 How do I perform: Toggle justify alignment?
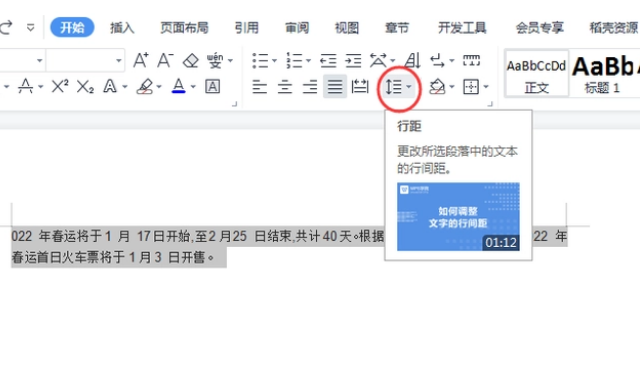coord(335,87)
